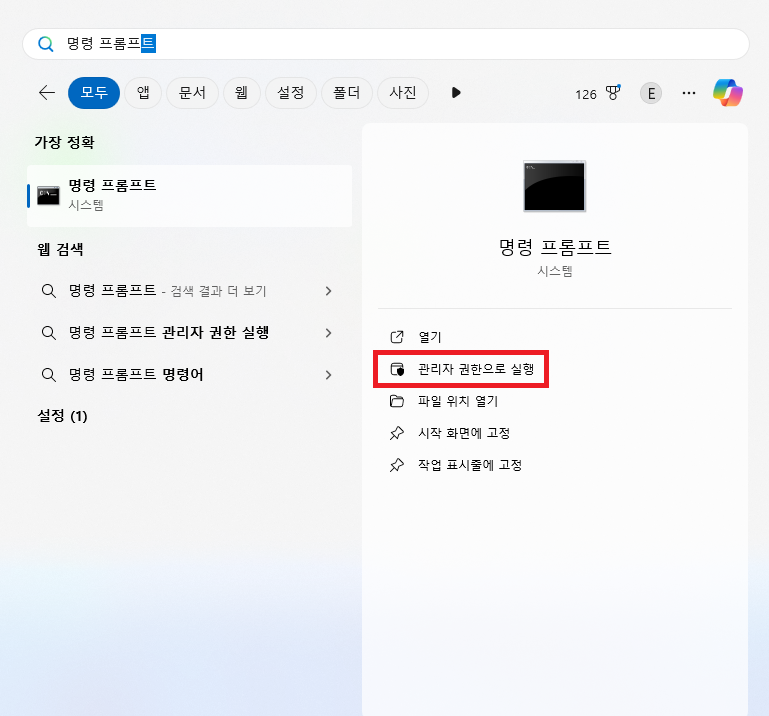The width and height of the screenshot is (769, 716).
Task: Go back with the left arrow
Action: pos(47,93)
